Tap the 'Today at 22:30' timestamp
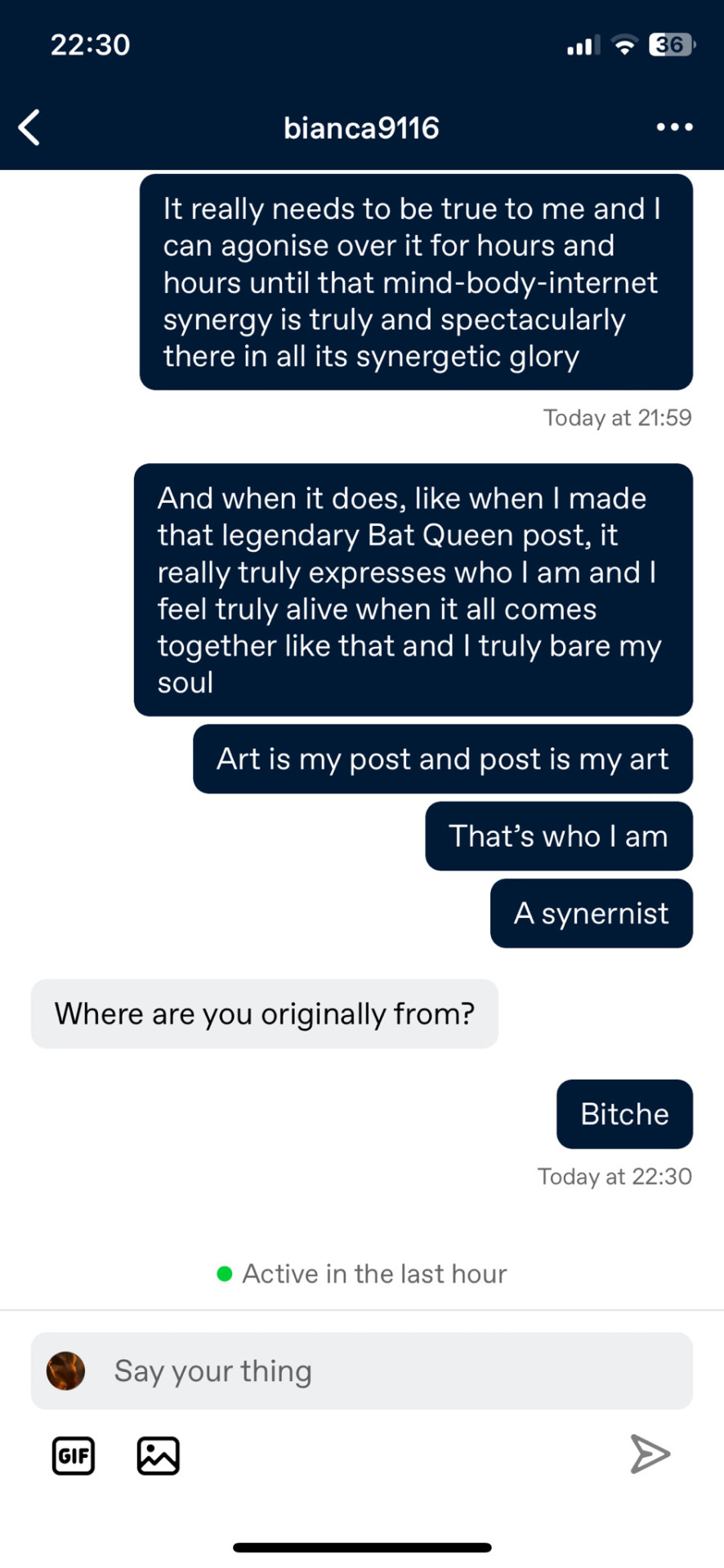Viewport: 724px width, 1568px height. (614, 1177)
